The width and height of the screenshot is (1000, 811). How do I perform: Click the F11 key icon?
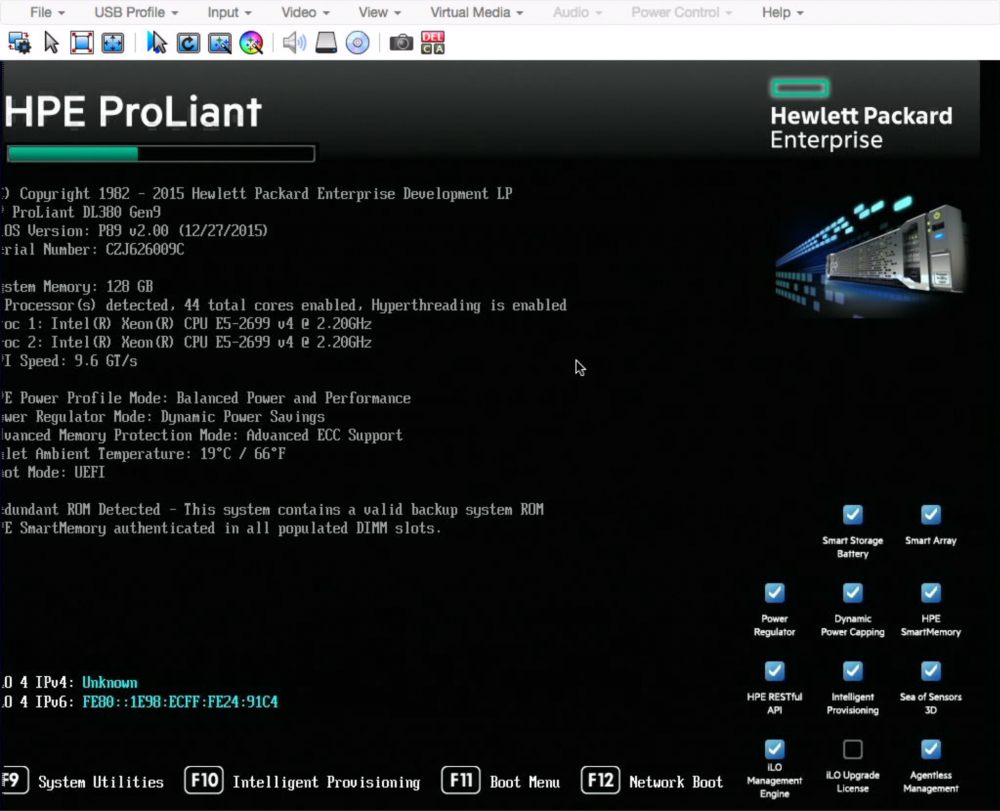click(460, 780)
